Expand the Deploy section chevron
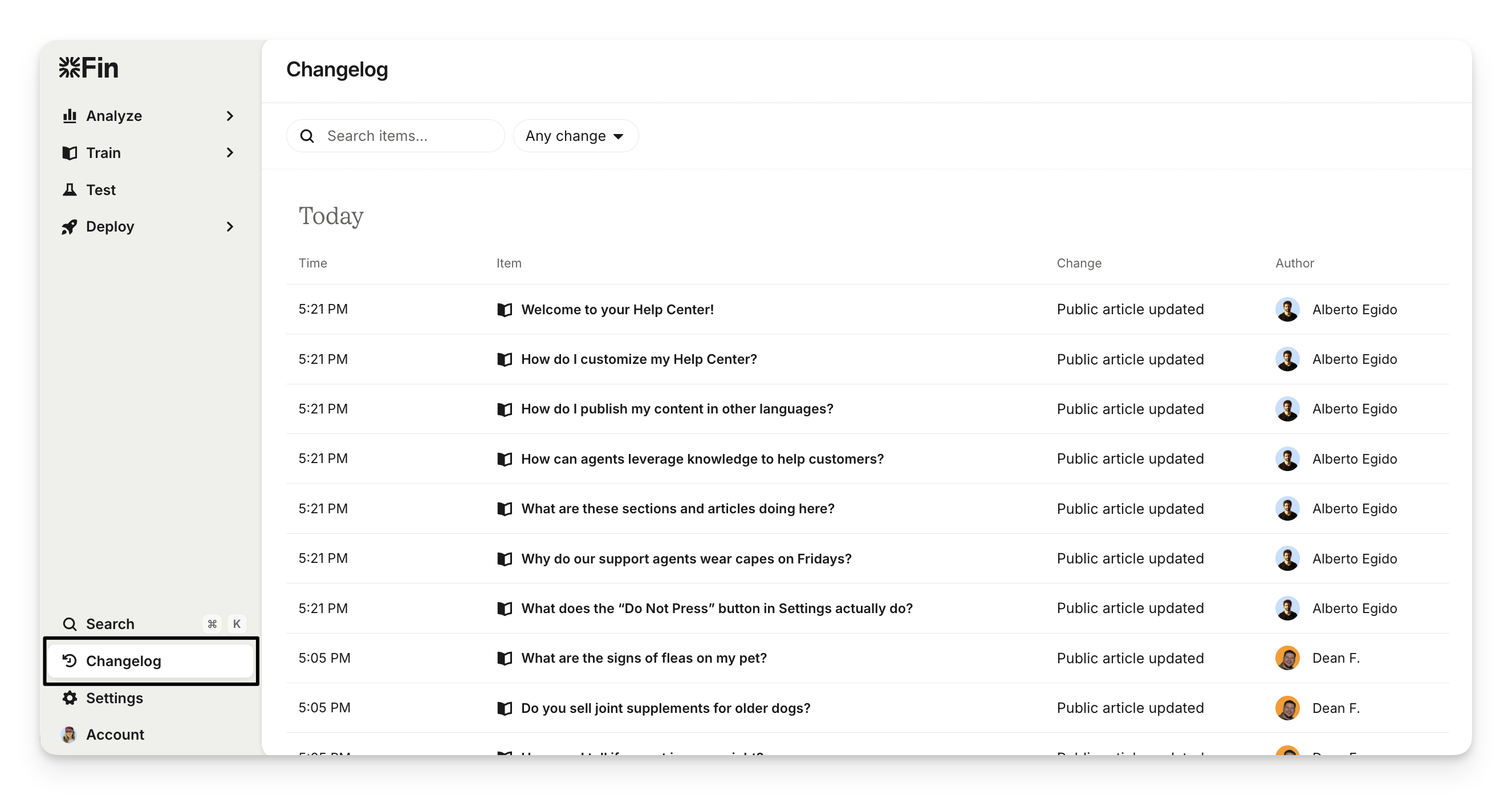Viewport: 1512px width, 795px height. point(230,226)
